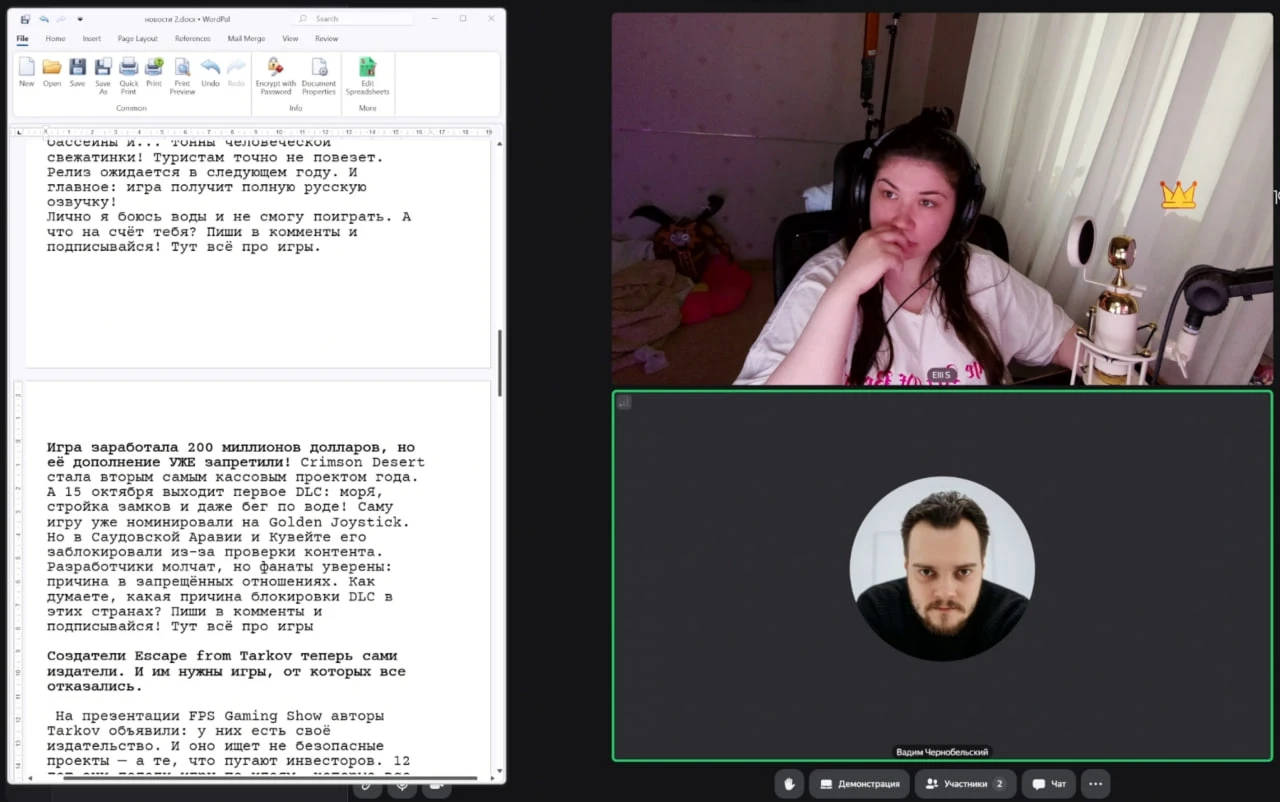Image resolution: width=1280 pixels, height=802 pixels.
Task: Click the name label "Вадим Чернобельский"
Action: click(942, 752)
